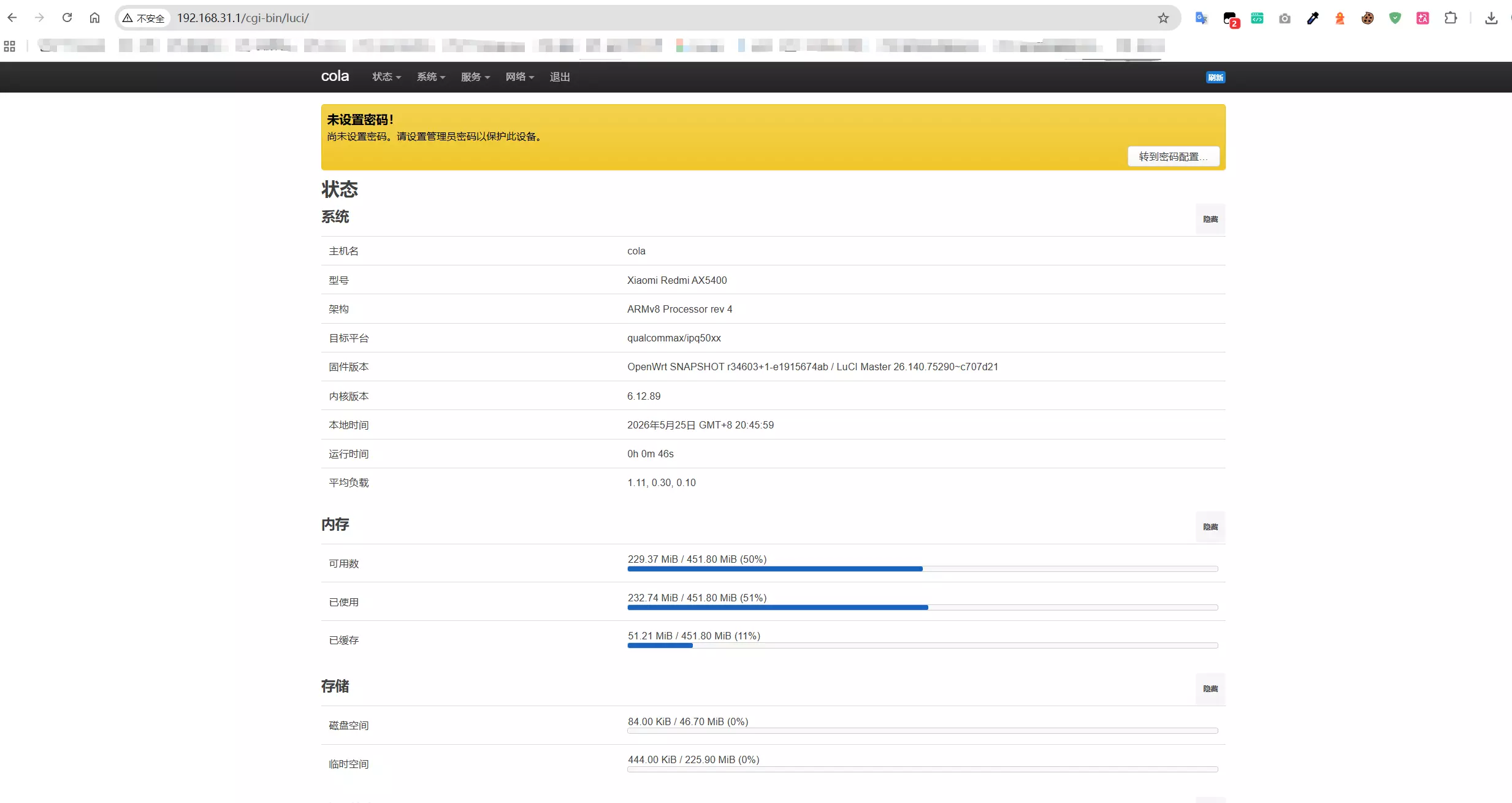Open browser downloads icon
This screenshot has width=1512, height=803.
[1492, 18]
